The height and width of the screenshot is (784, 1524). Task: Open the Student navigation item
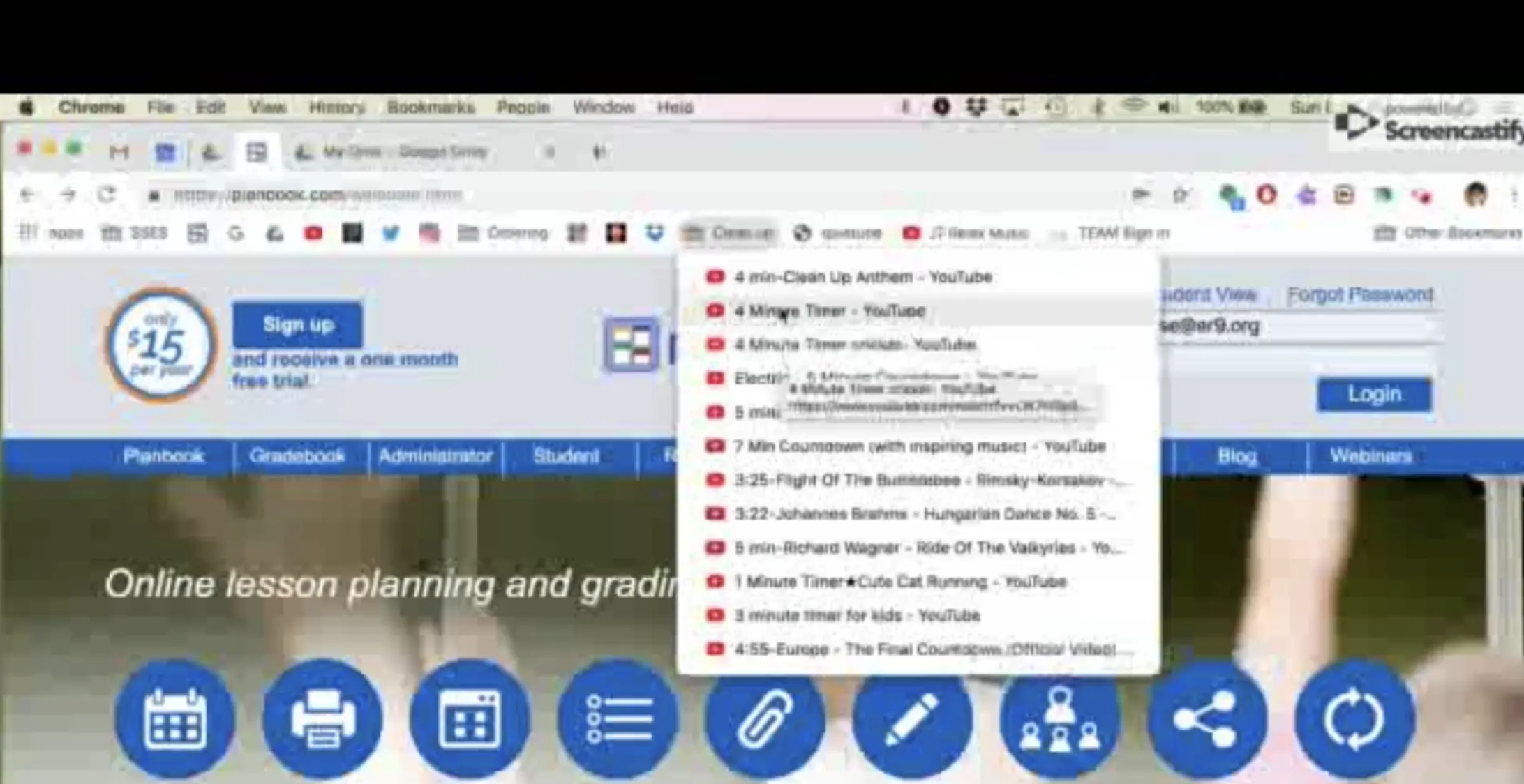pos(566,456)
